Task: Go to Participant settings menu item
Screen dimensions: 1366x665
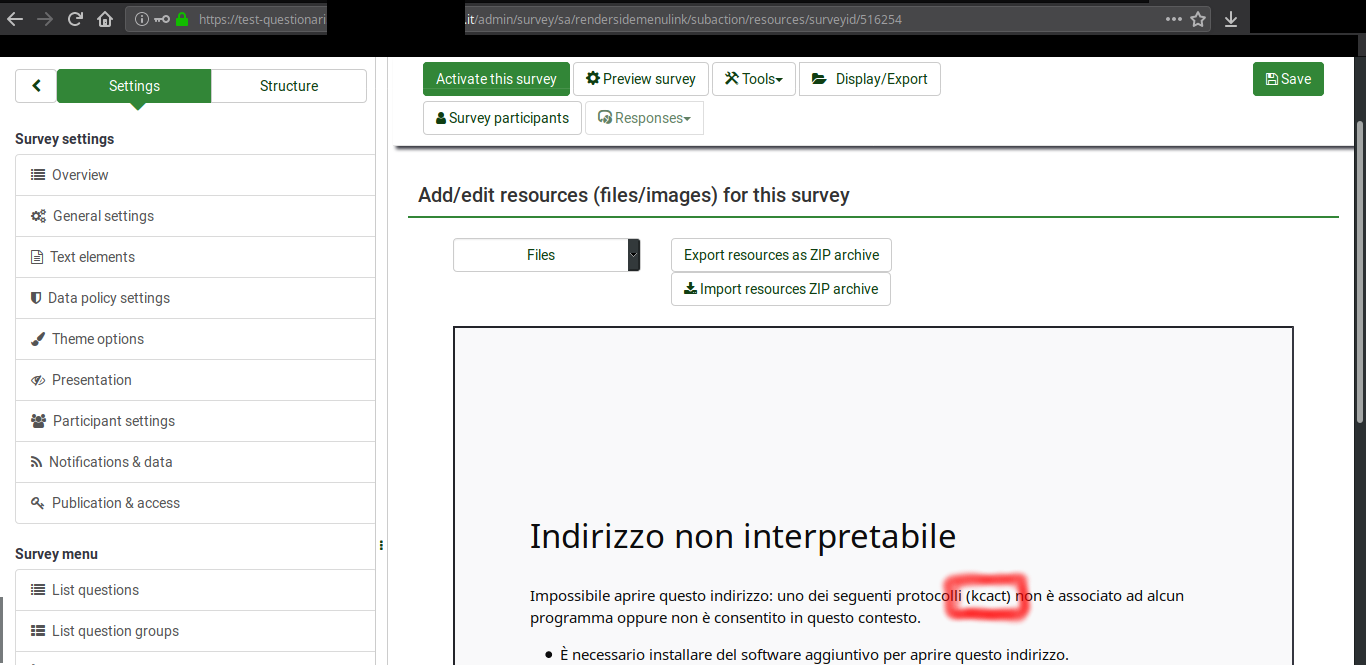Action: tap(113, 421)
